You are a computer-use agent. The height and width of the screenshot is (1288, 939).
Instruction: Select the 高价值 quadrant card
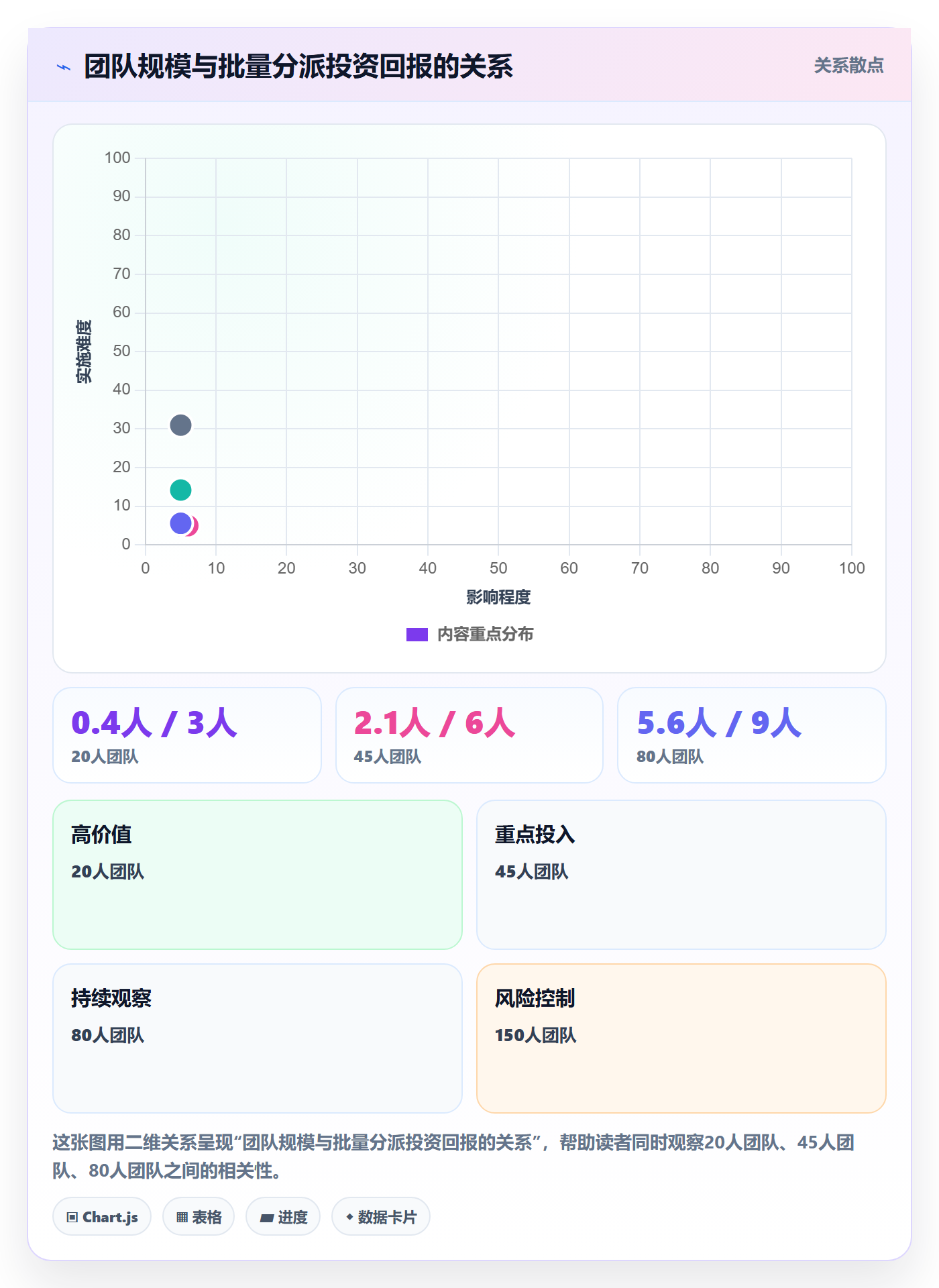tap(258, 875)
